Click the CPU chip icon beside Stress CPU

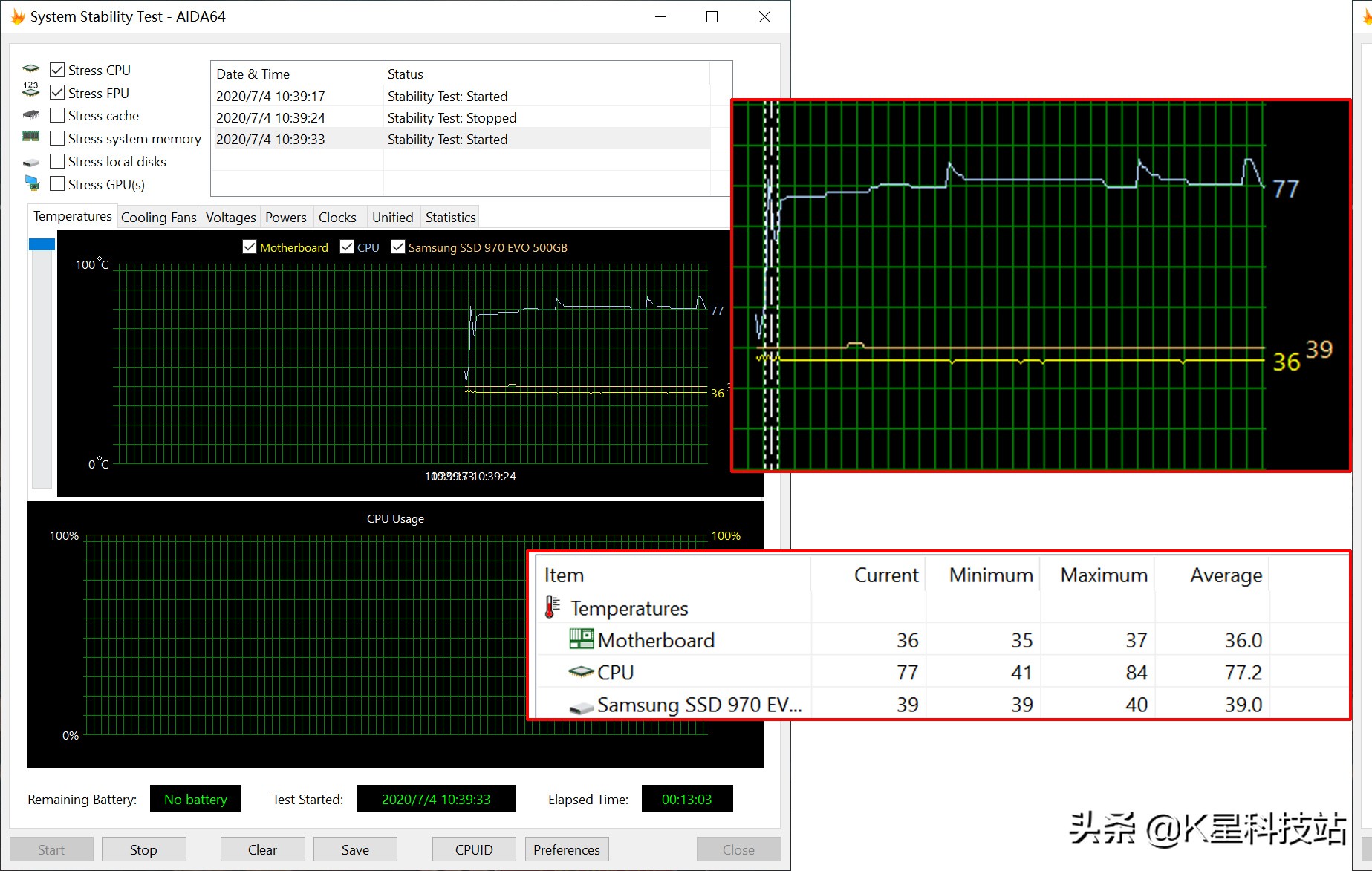(30, 69)
